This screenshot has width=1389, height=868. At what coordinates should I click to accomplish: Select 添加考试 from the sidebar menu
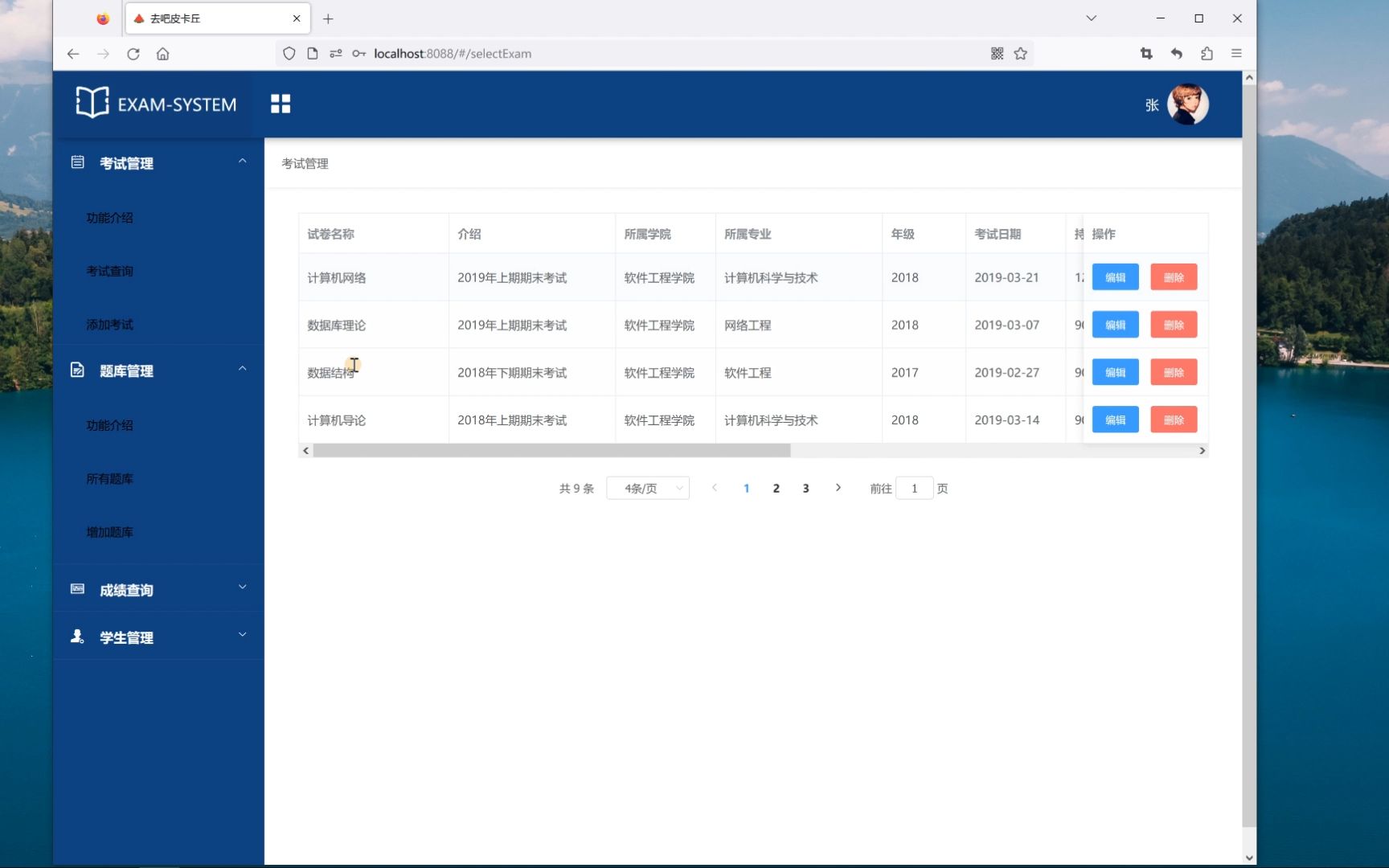pyautogui.click(x=109, y=325)
